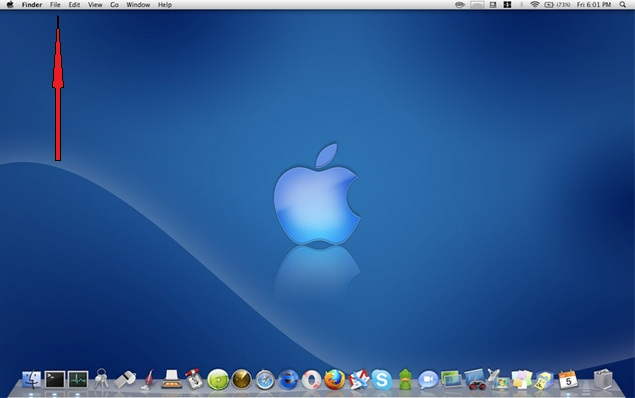Open the switch utility icon in Dock
Screen dimensions: 635x398
tap(194, 379)
